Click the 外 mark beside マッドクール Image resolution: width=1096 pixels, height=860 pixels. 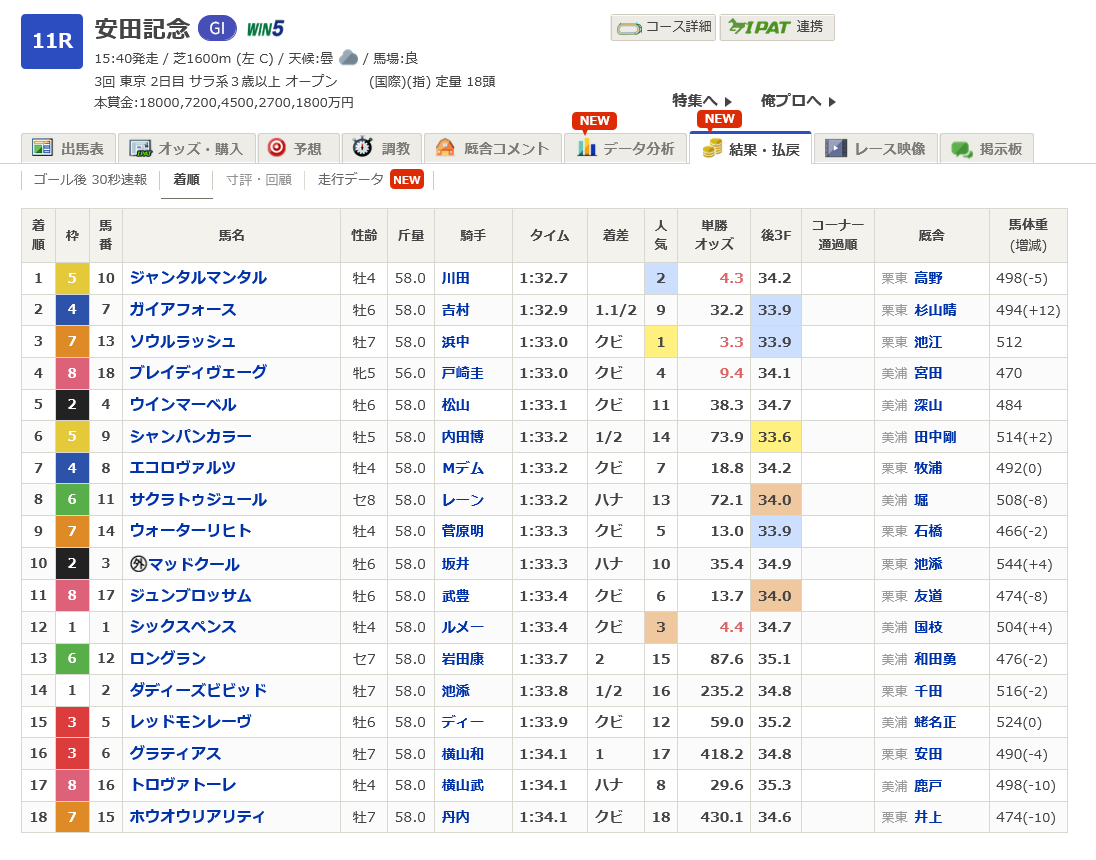pos(138,564)
